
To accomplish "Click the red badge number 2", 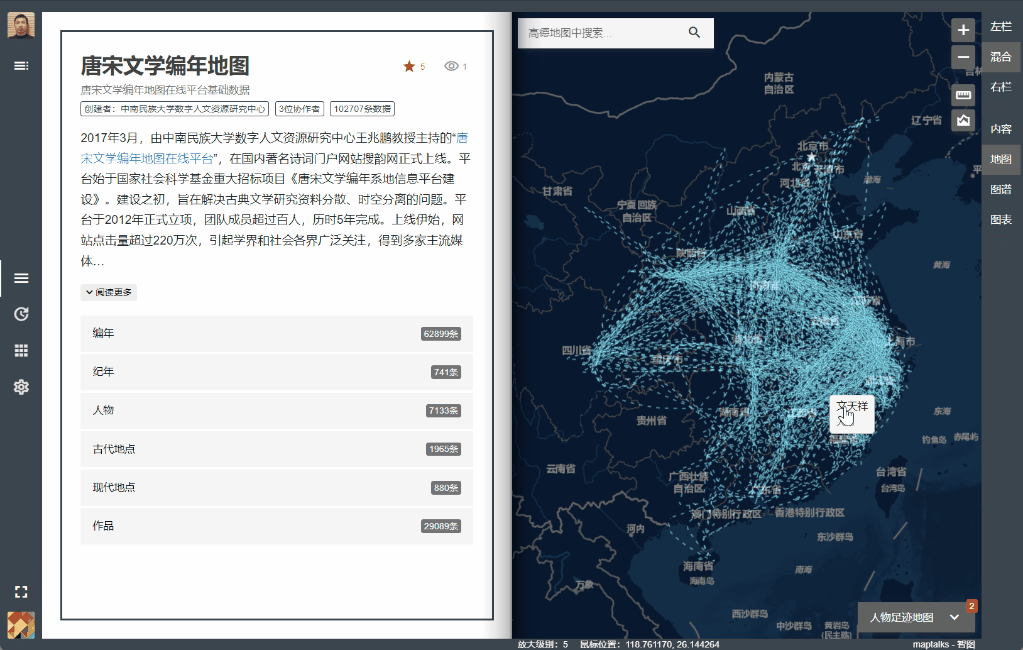I will pyautogui.click(x=971, y=606).
